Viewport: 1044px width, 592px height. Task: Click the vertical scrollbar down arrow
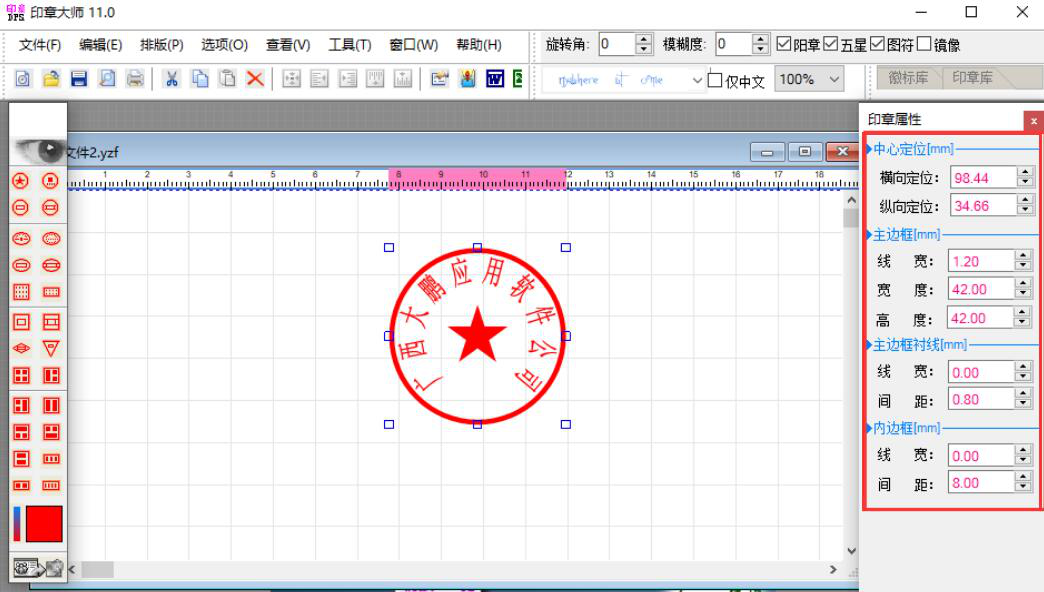(x=852, y=551)
